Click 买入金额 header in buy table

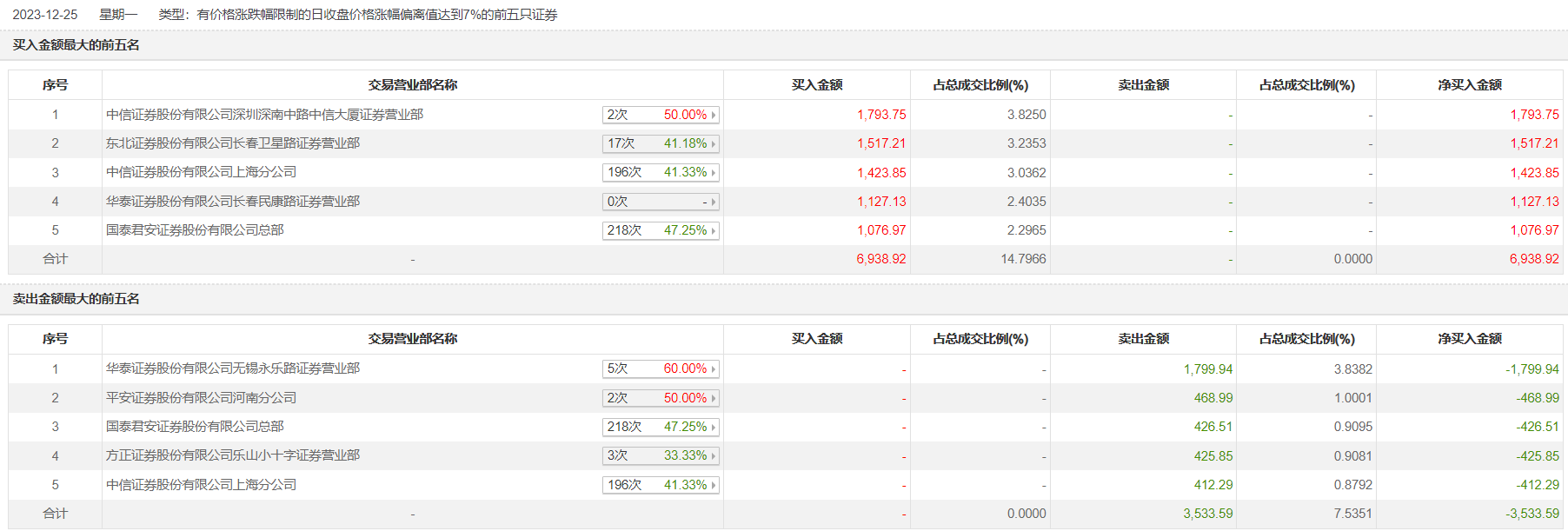(817, 85)
